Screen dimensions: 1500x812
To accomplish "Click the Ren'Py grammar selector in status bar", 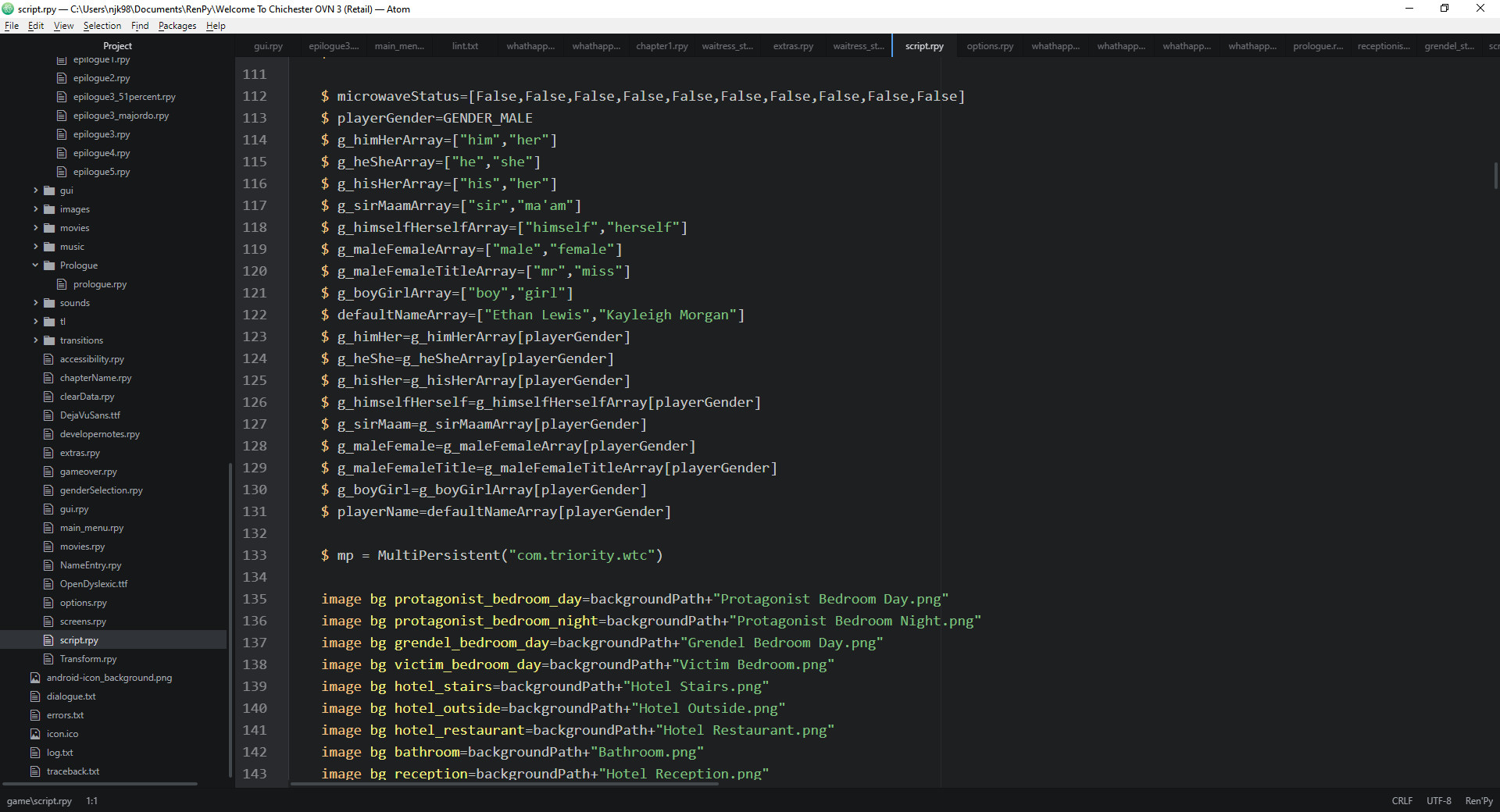I will (x=1480, y=800).
